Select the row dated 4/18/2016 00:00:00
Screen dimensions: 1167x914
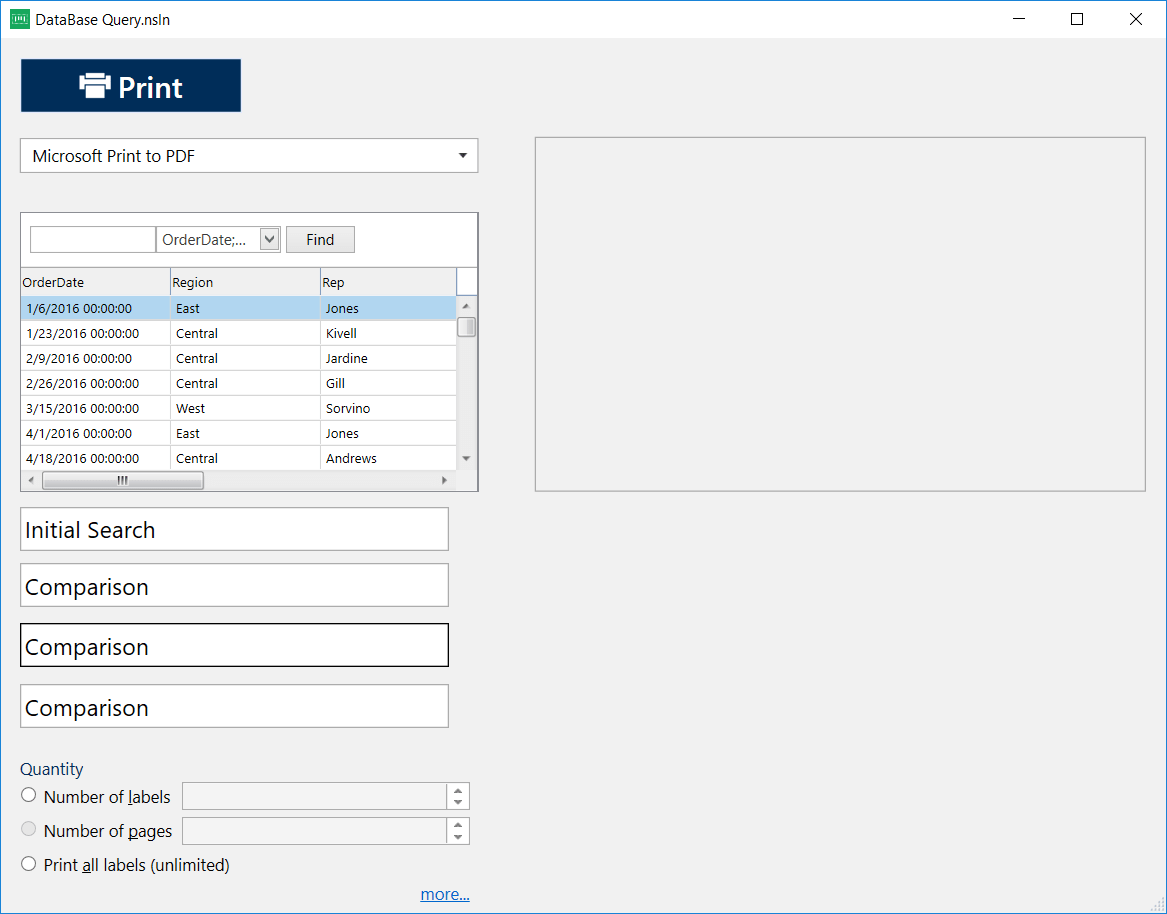pos(238,458)
